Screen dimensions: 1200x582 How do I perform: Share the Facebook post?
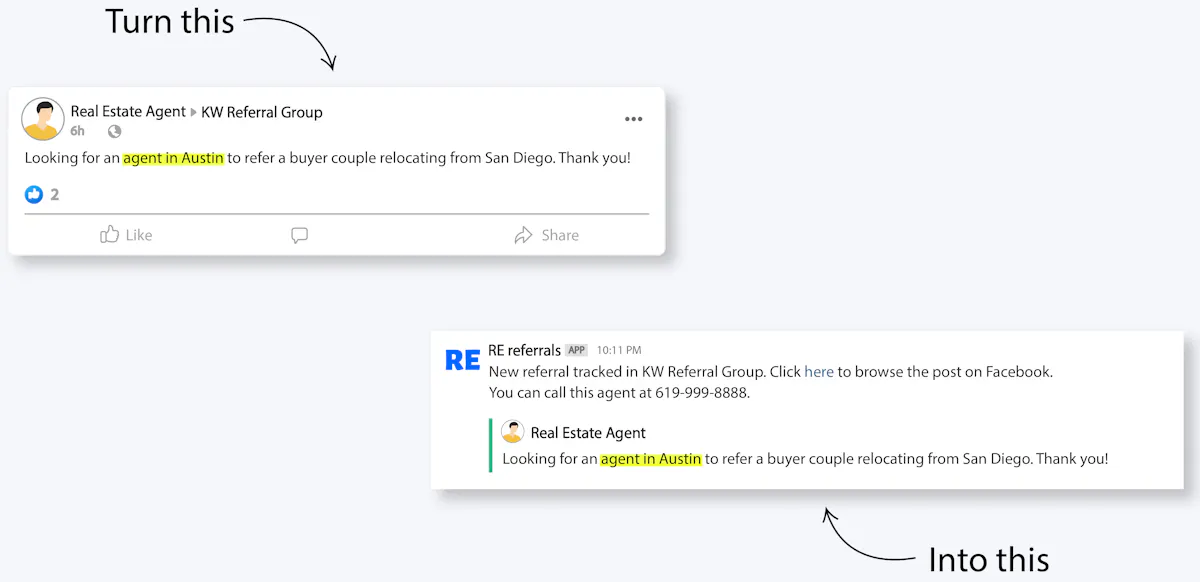(546, 235)
